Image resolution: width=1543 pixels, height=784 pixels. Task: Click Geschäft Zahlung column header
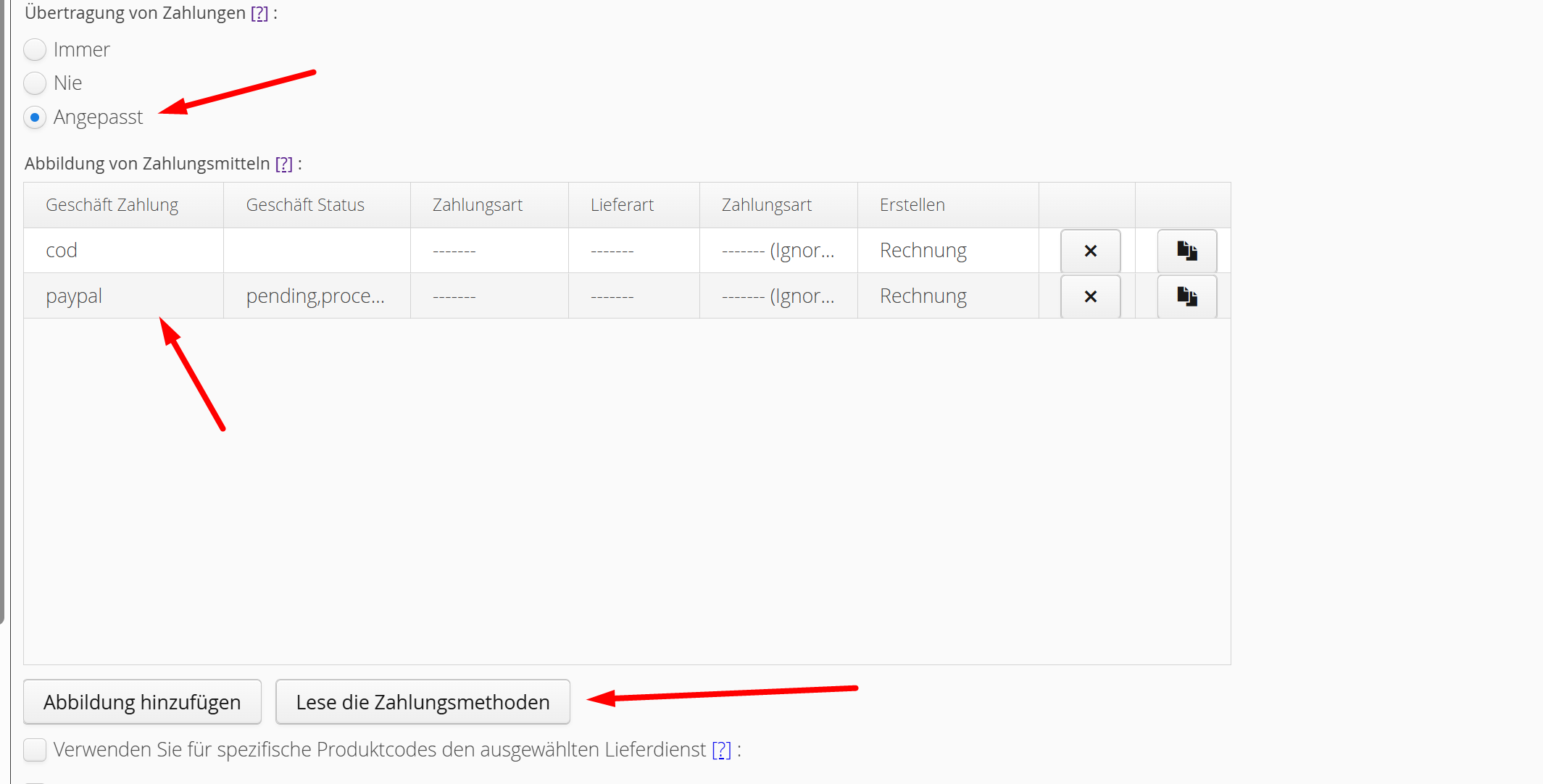(112, 205)
